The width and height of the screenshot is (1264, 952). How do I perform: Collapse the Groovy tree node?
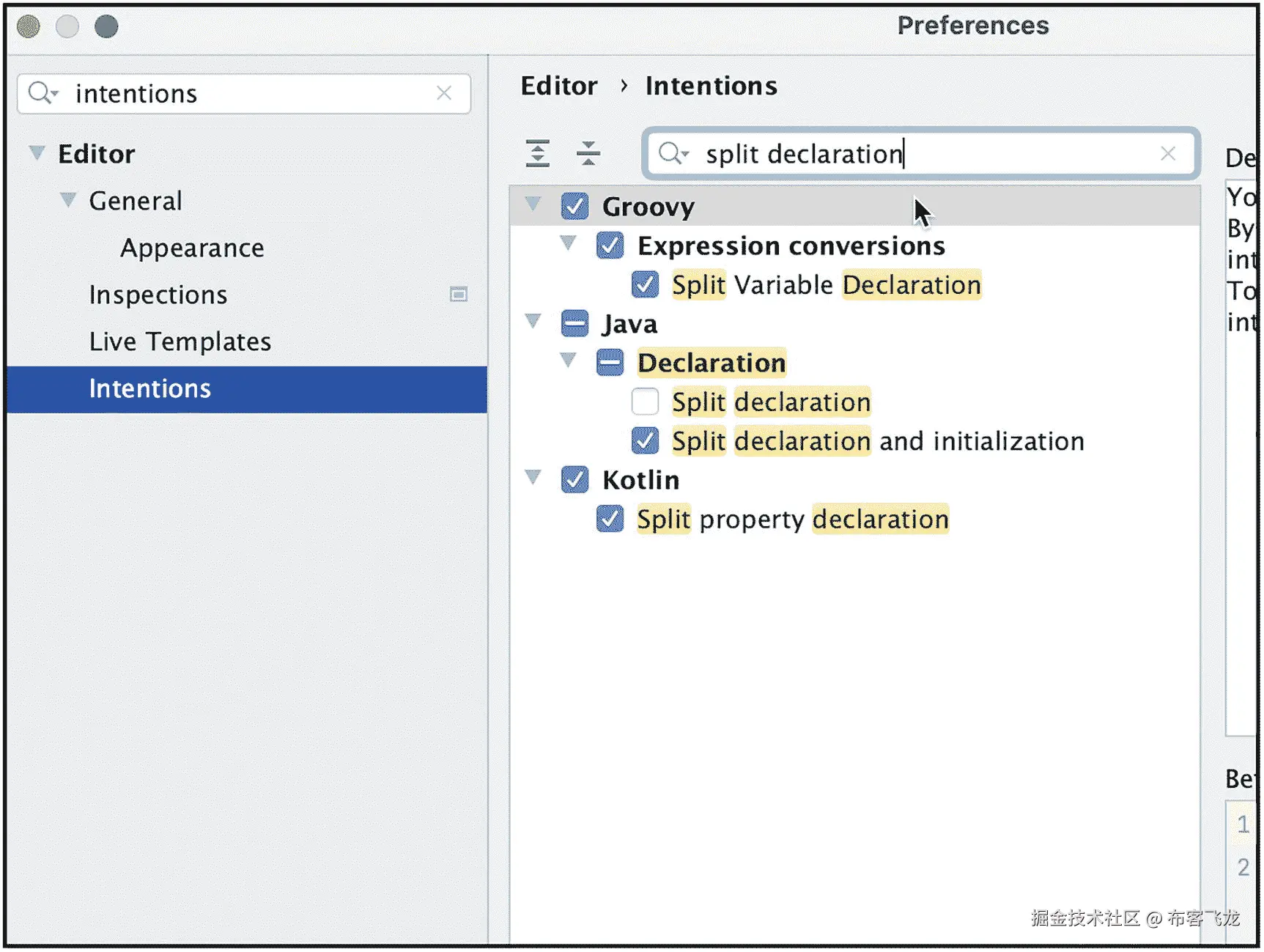tap(533, 203)
